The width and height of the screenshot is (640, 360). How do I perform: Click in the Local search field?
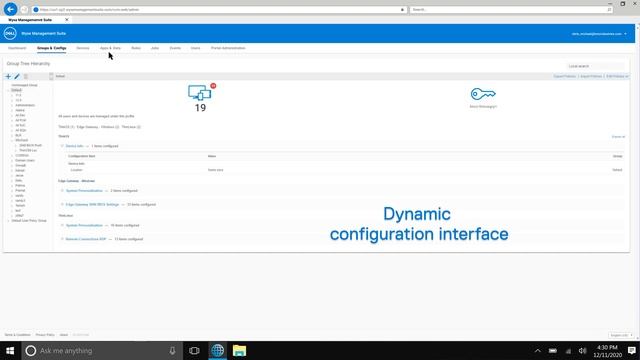(x=596, y=66)
